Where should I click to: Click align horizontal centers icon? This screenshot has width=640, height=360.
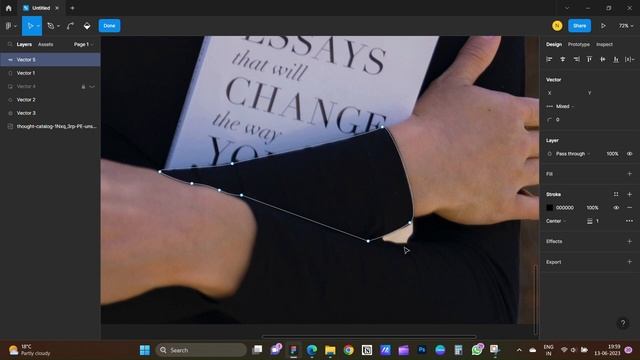562,60
